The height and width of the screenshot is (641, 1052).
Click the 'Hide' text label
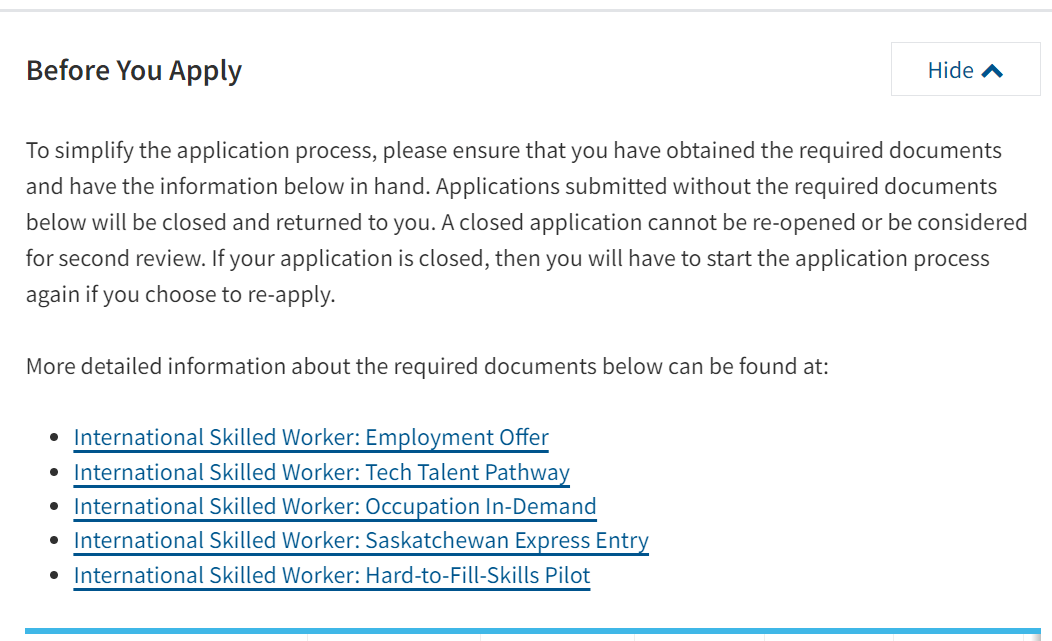951,70
